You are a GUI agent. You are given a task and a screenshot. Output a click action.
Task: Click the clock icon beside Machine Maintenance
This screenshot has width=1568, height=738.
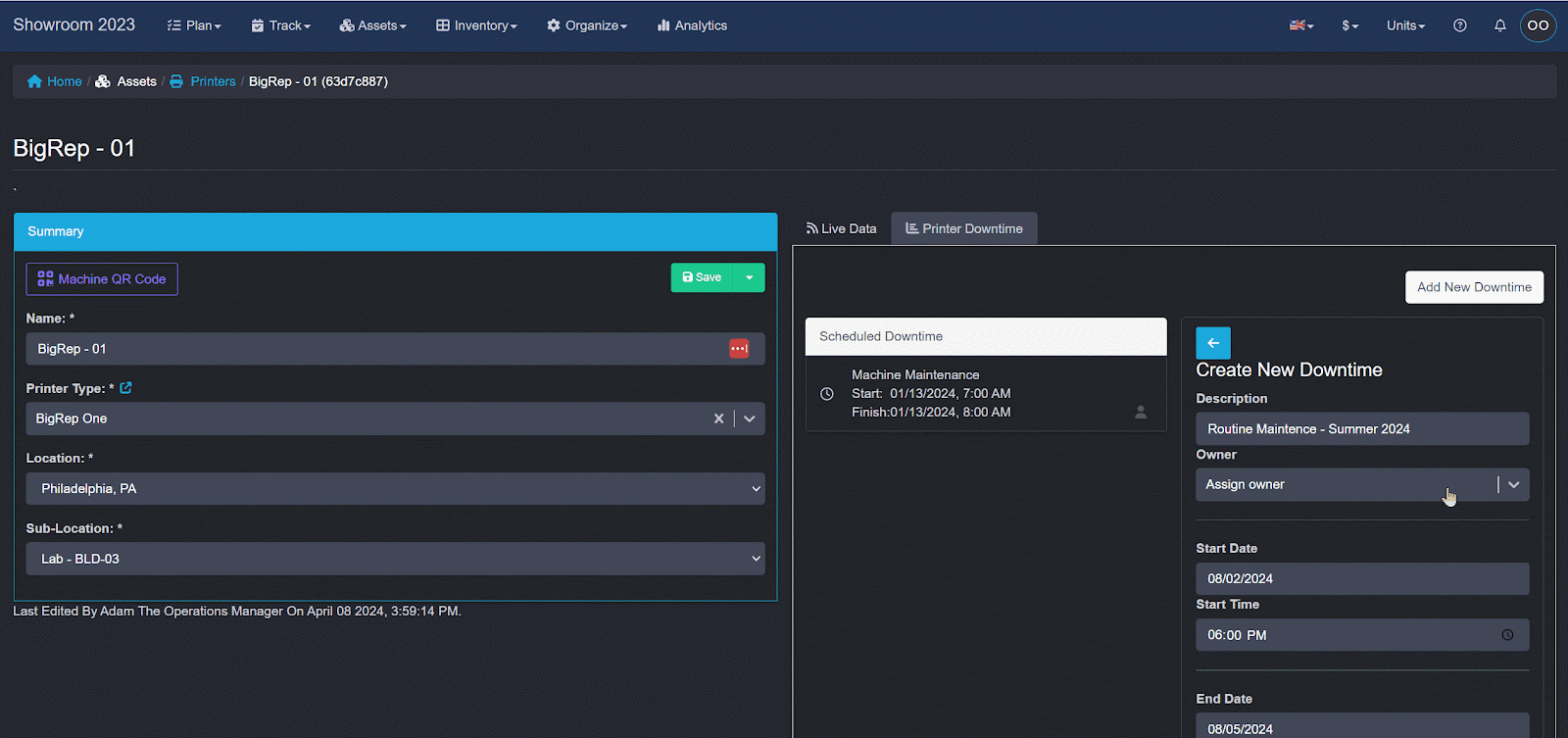(x=827, y=394)
